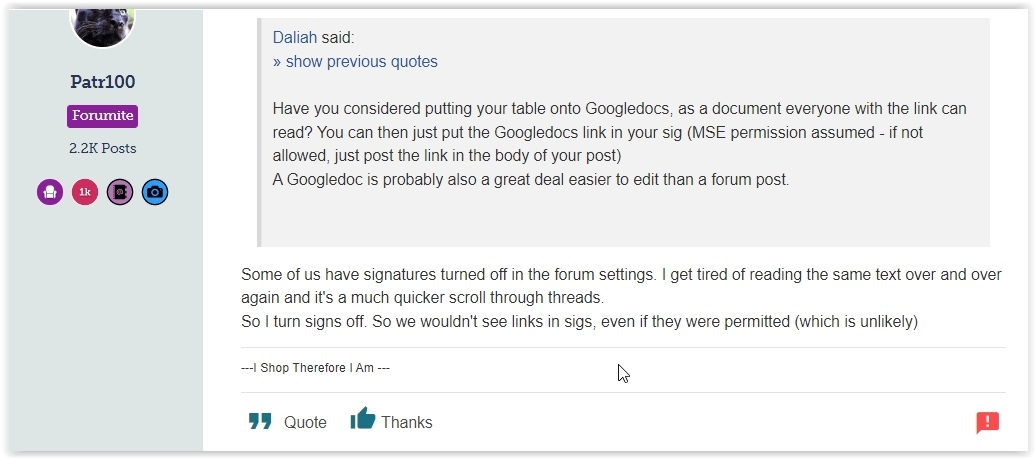Expand show previous quotes
Image resolution: width=1036 pixels, height=459 pixels.
pyautogui.click(x=355, y=61)
